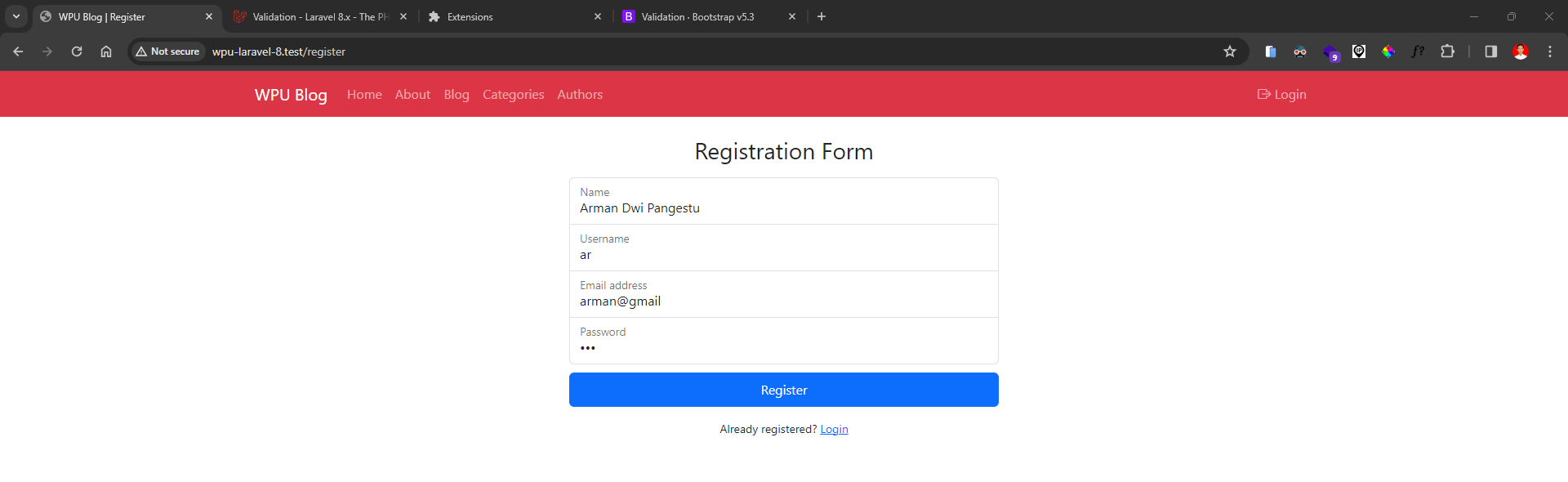Click the browser home icon
1568x482 pixels.
tap(106, 51)
